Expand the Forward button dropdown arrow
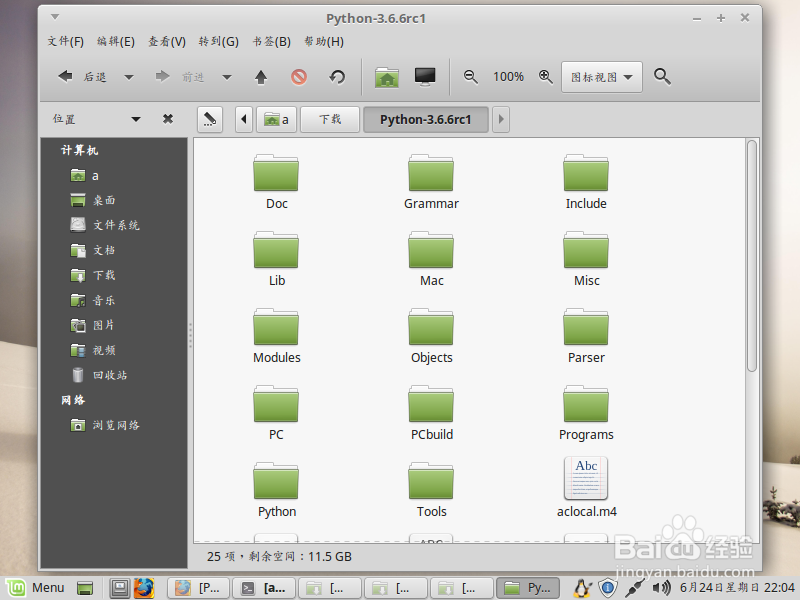This screenshot has height=600, width=800. [227, 76]
